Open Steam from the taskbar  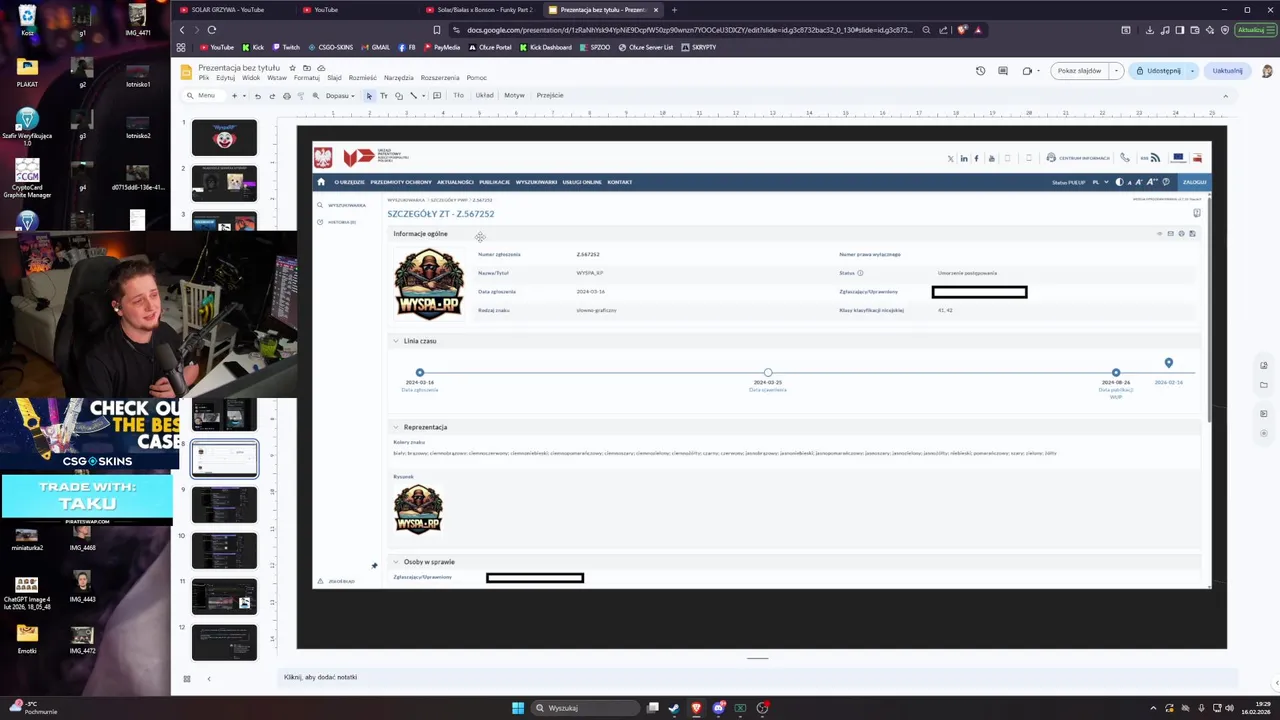(674, 708)
